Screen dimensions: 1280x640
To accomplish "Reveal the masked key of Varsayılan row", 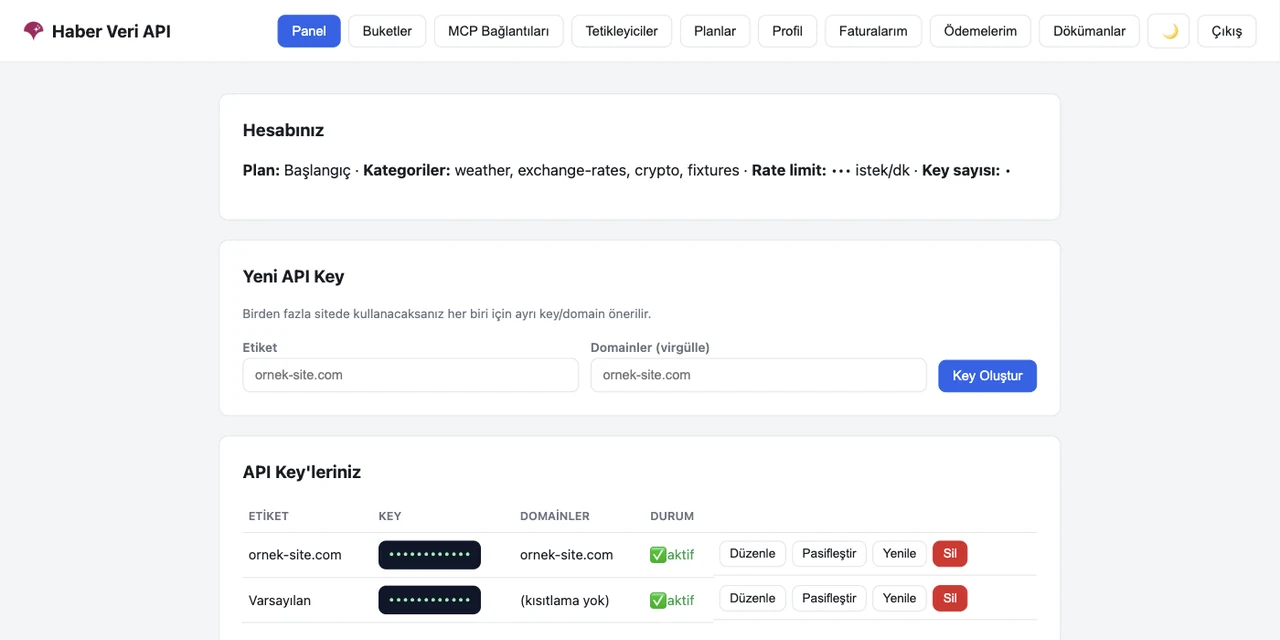I will tap(430, 600).
